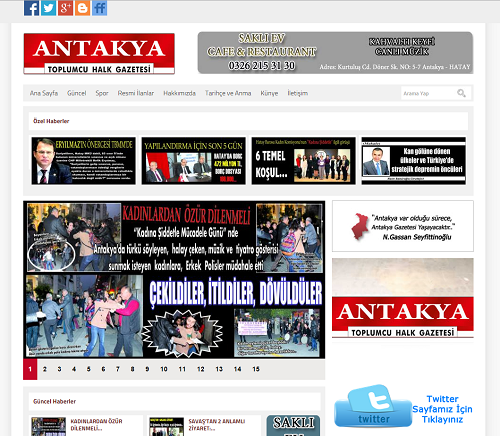Image resolution: width=500 pixels, height=436 pixels.
Task: Select slide 1 in the pager
Action: pos(30,369)
